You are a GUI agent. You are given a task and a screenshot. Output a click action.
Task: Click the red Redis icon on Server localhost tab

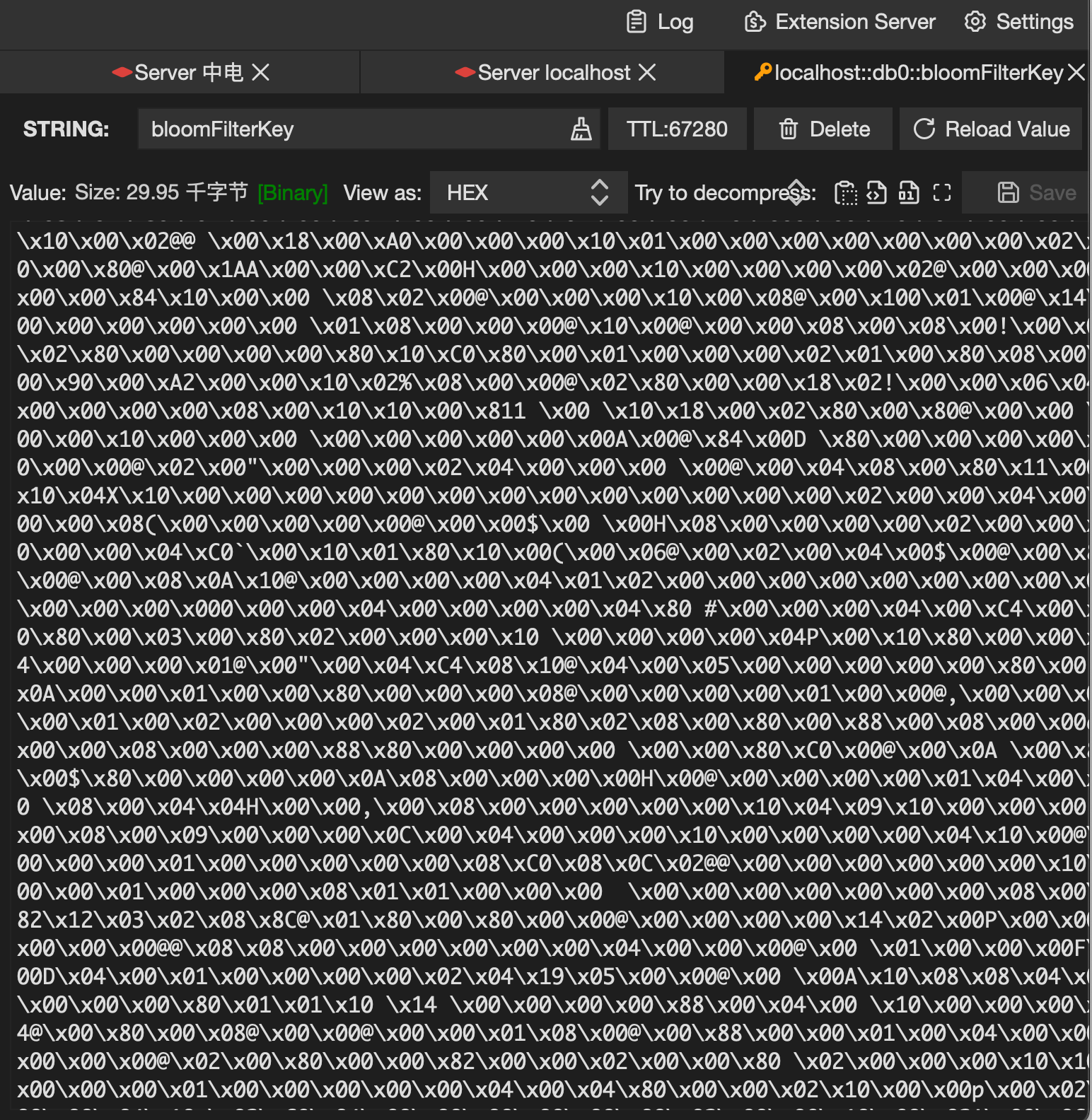465,72
